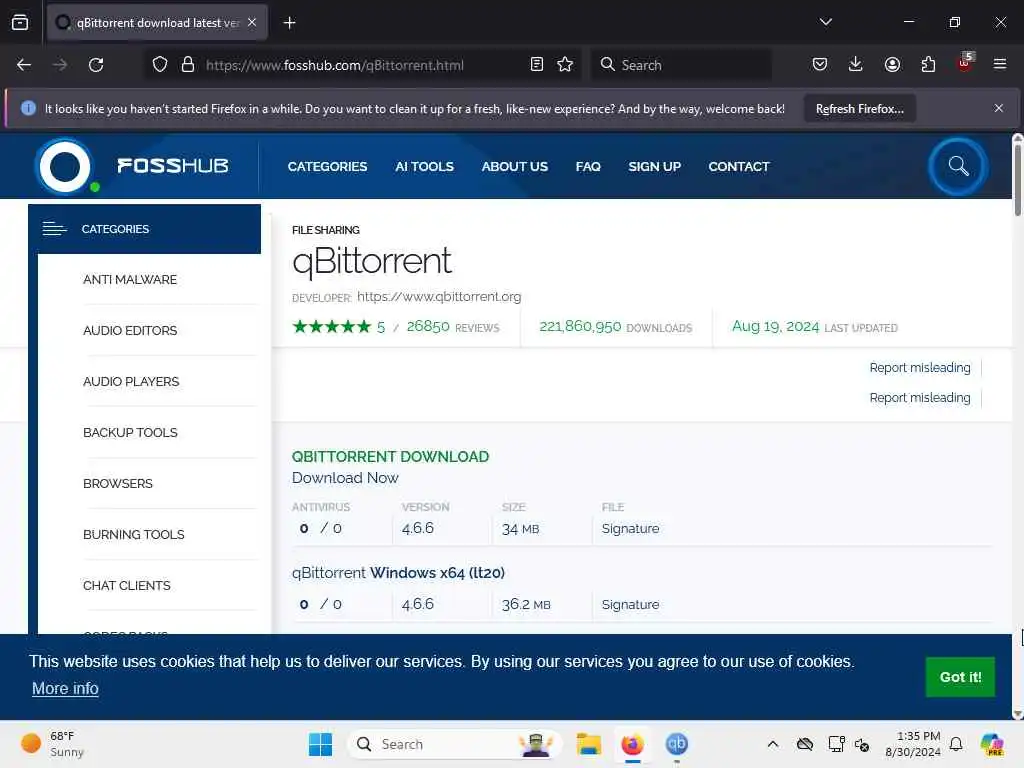Open the weather widget showing 68°F
Screen dimensions: 1024x768
pyautogui.click(x=52, y=744)
